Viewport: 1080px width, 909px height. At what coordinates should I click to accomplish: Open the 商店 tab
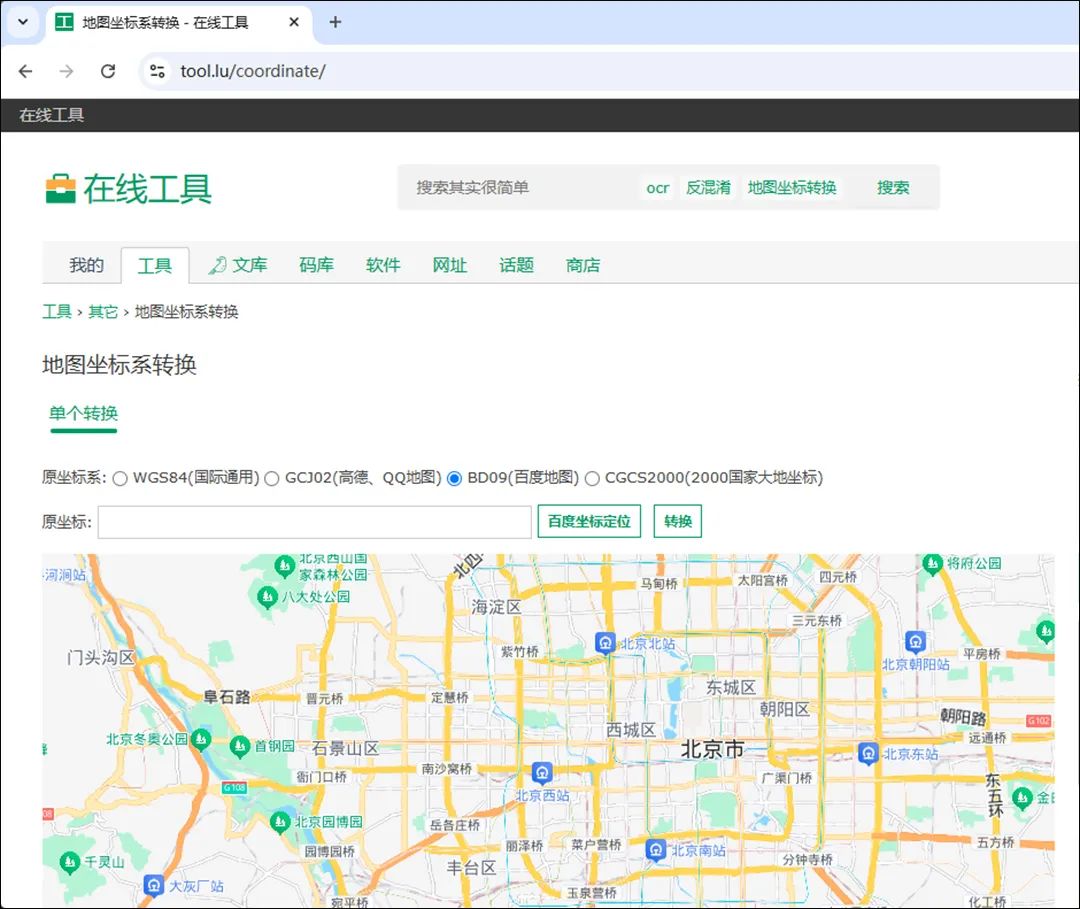[x=583, y=265]
